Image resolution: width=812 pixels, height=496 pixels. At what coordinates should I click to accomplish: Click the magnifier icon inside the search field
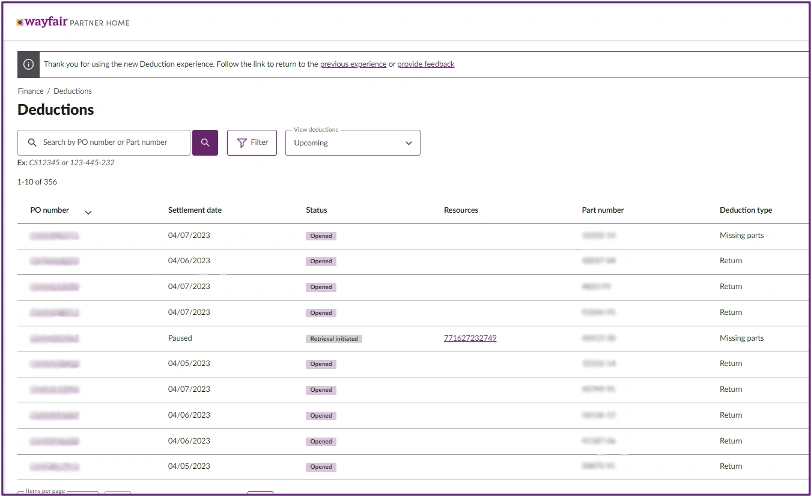(32, 142)
